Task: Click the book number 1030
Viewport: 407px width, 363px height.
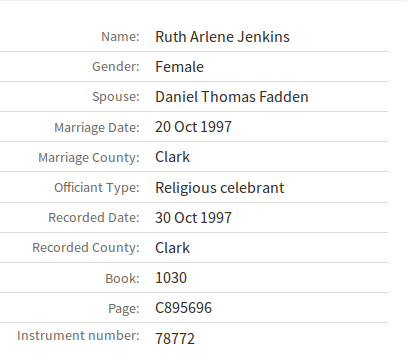Action: pos(171,278)
